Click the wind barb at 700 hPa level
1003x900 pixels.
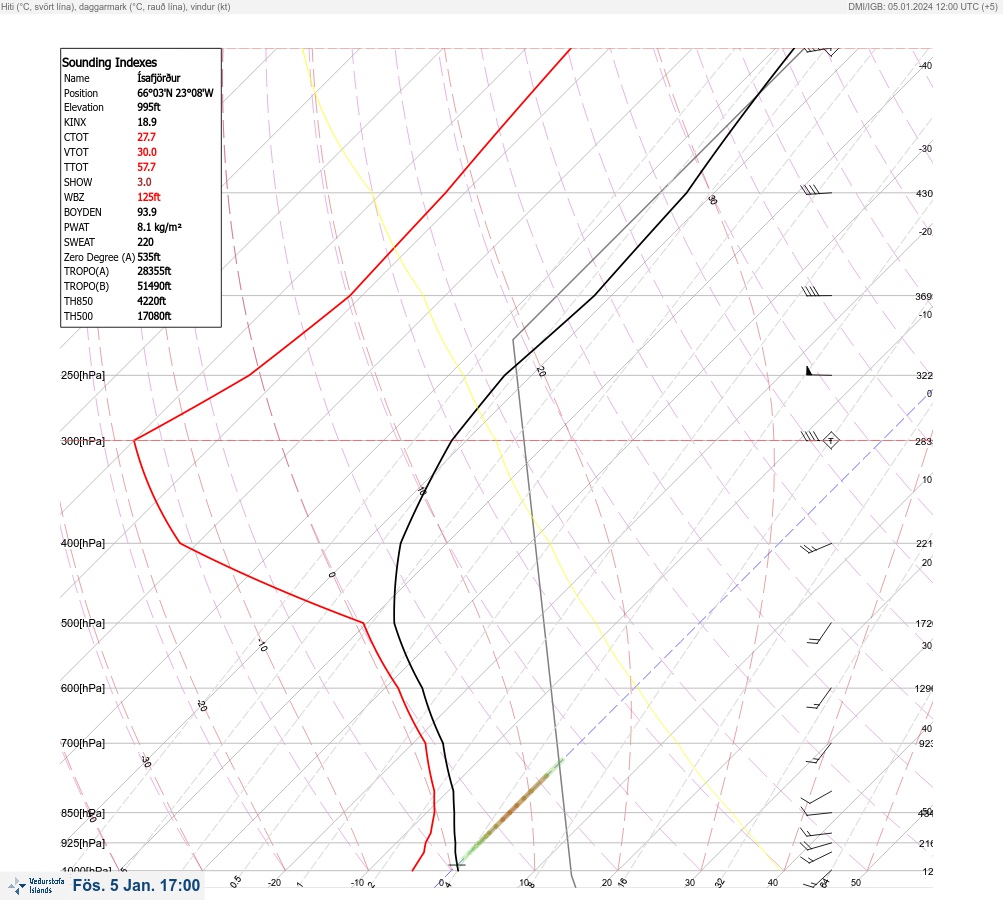coord(819,753)
